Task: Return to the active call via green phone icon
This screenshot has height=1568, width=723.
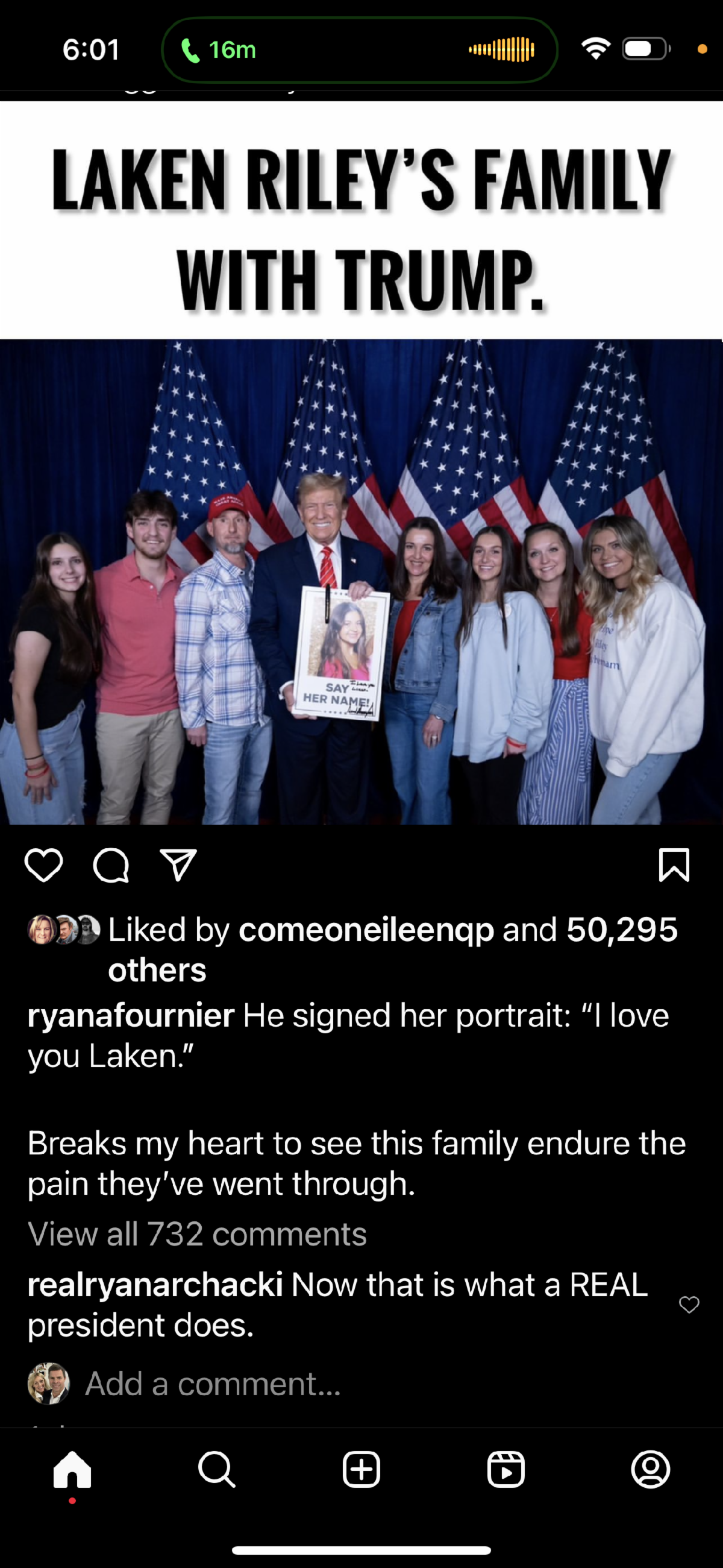Action: coord(190,51)
